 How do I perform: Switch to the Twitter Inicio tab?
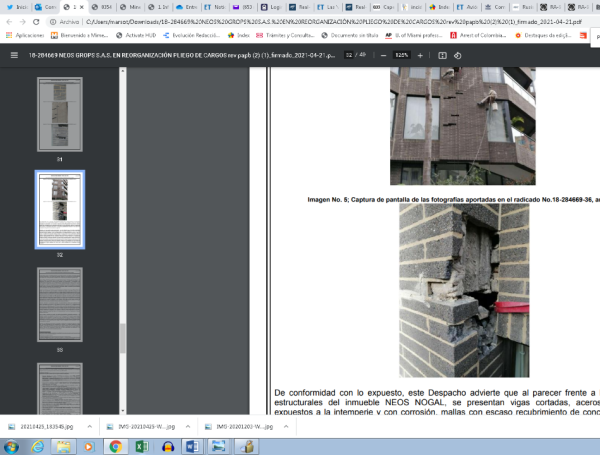pyautogui.click(x=16, y=7)
